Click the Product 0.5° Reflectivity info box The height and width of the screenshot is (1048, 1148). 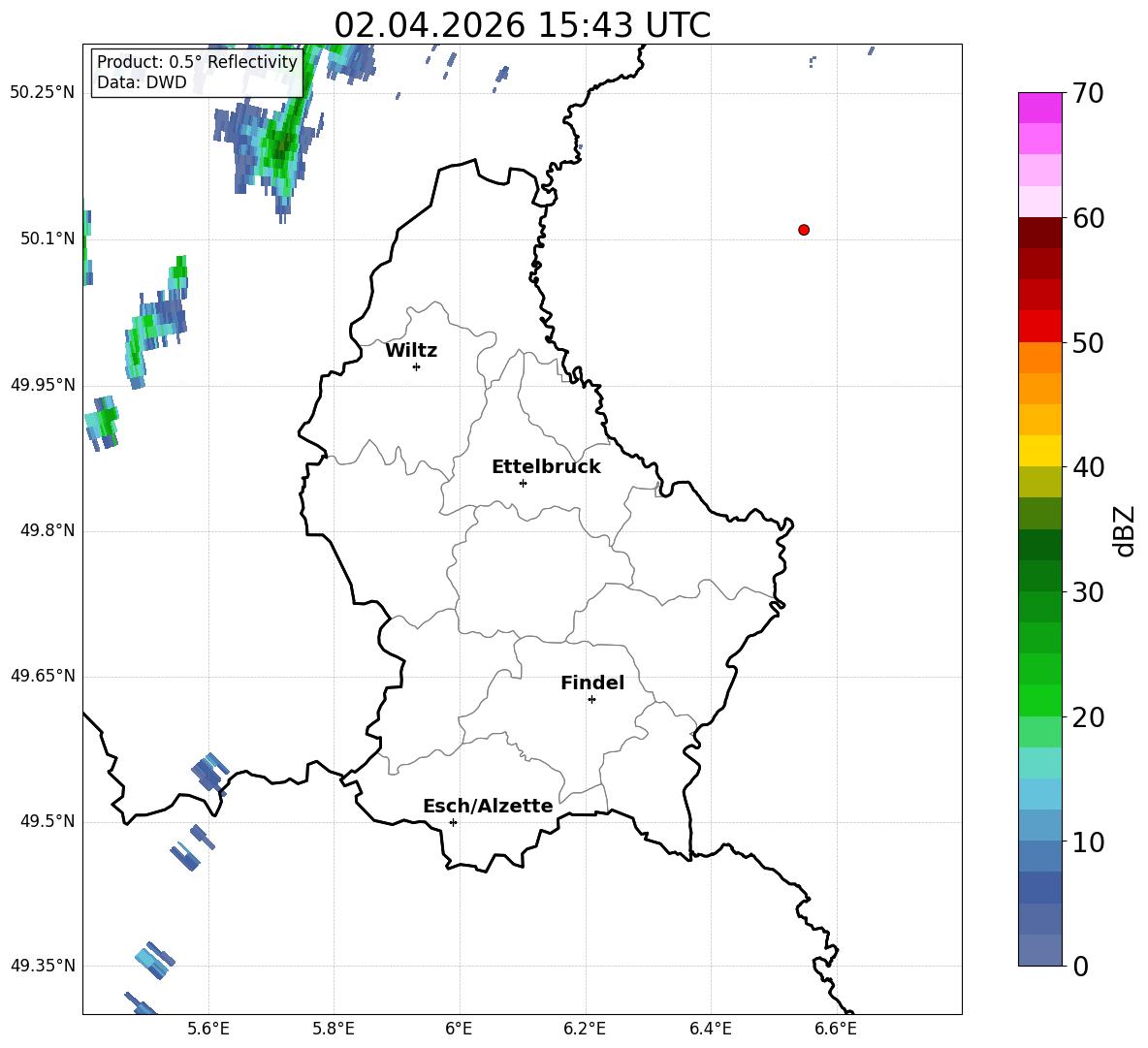pos(197,72)
